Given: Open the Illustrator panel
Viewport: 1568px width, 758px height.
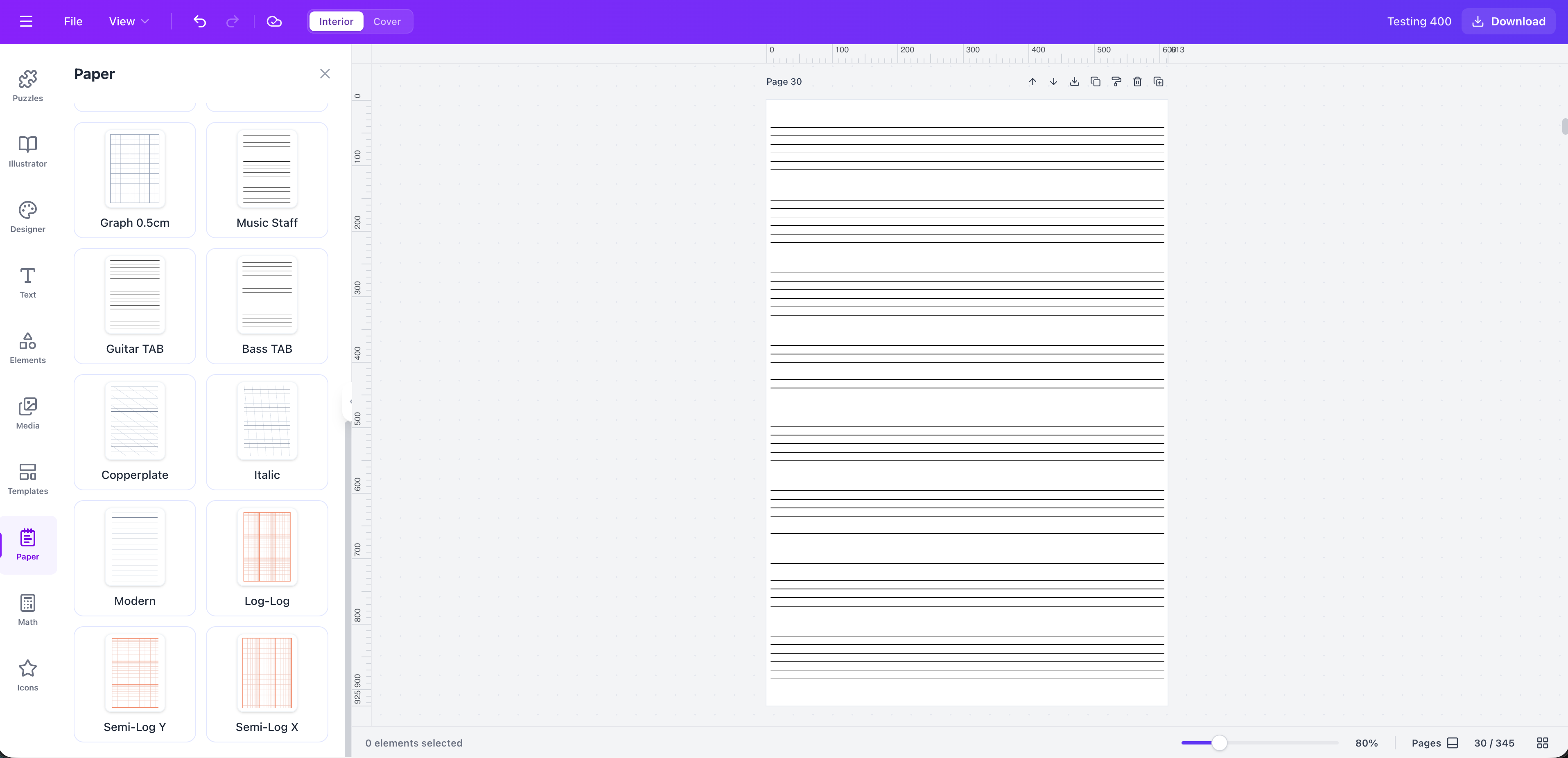Looking at the screenshot, I should point(27,151).
